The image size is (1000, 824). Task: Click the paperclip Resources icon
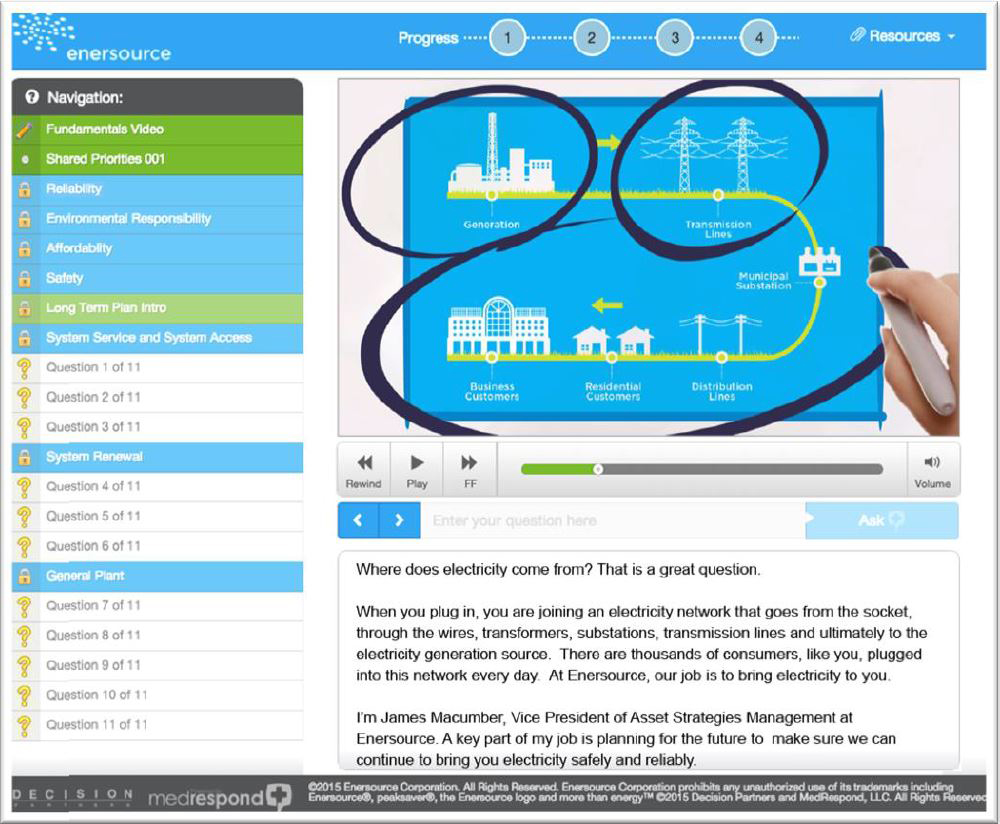pyautogui.click(x=857, y=36)
